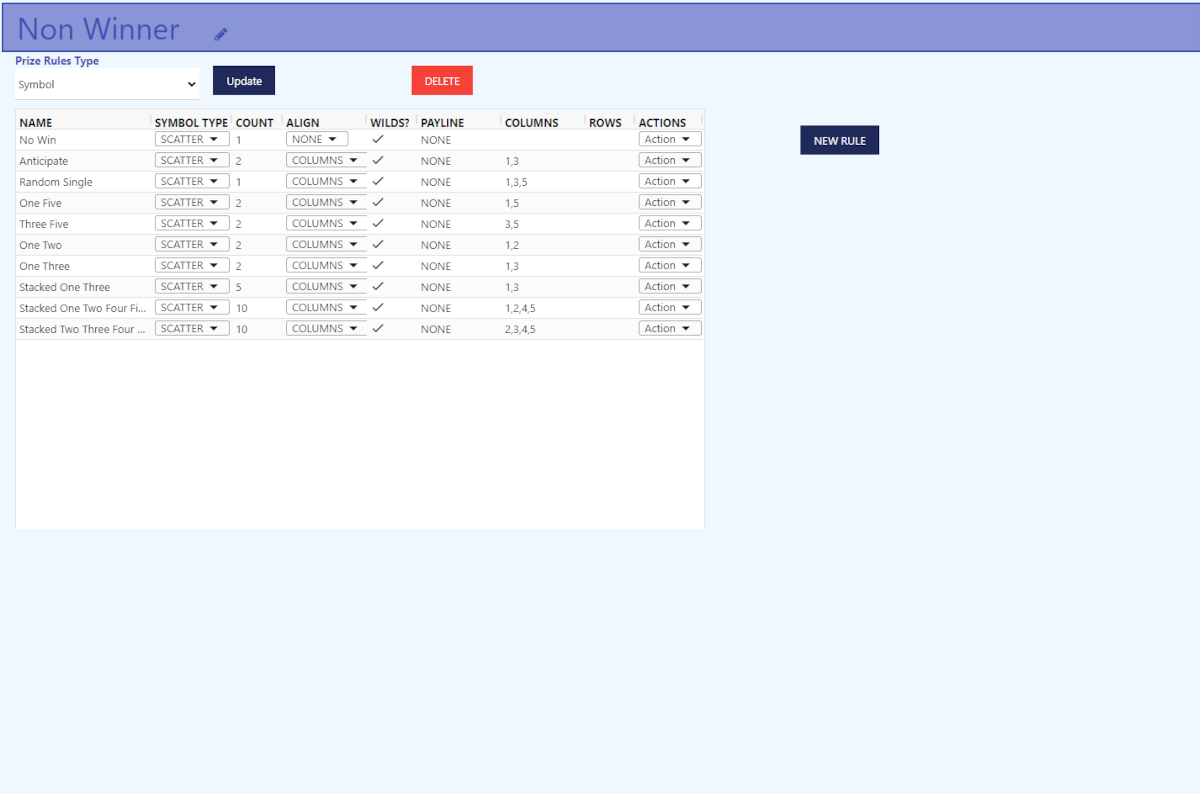Open Symbol Type dropdown for Anticipate row
Screen dimensions: 1200x794
[192, 160]
